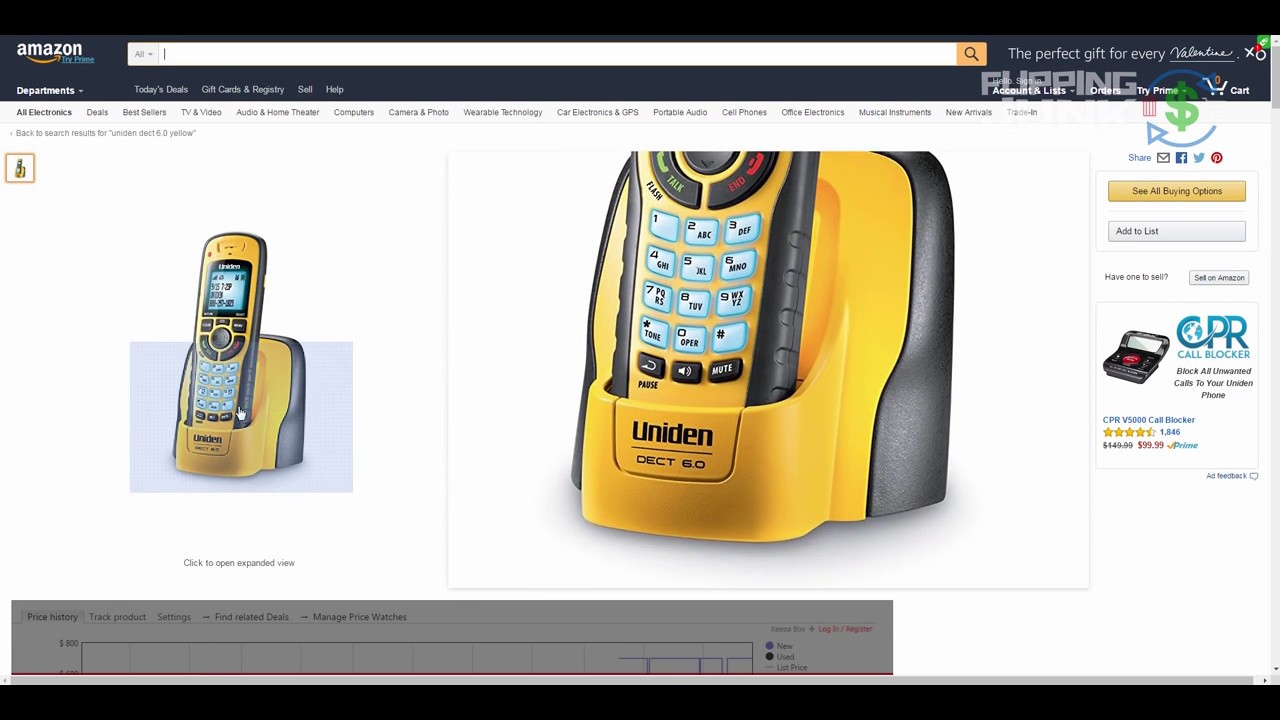Expand Account & Lists dropdown
The width and height of the screenshot is (1280, 720).
tap(1033, 90)
